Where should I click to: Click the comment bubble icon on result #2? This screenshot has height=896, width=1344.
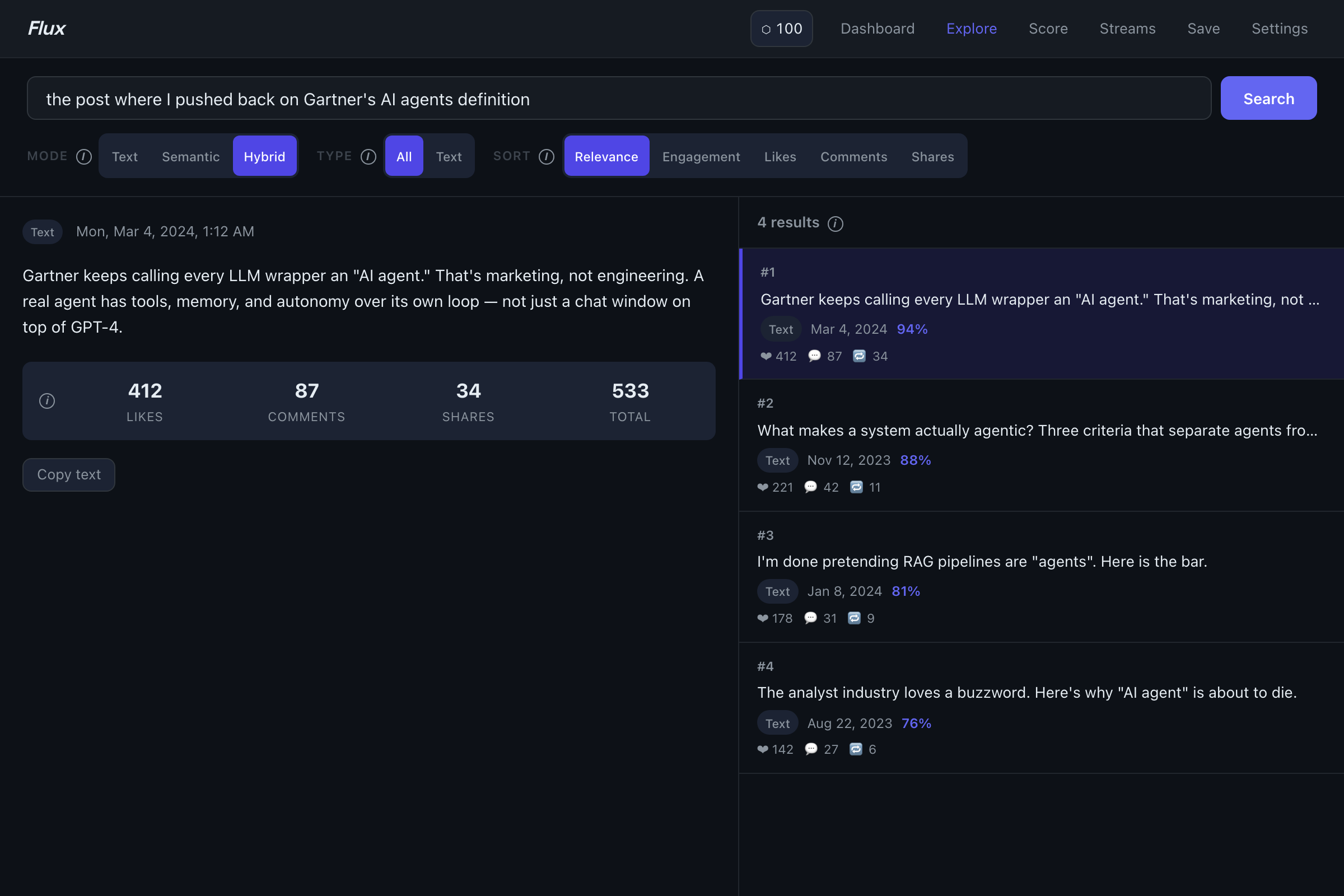coord(811,487)
